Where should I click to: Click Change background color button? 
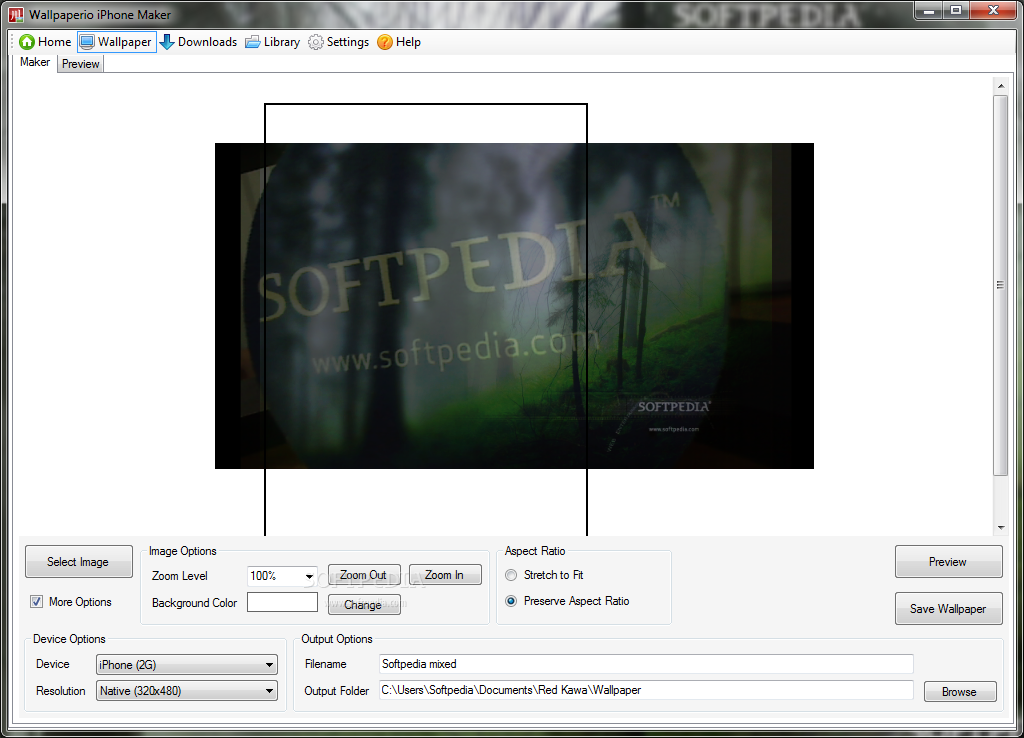(364, 605)
